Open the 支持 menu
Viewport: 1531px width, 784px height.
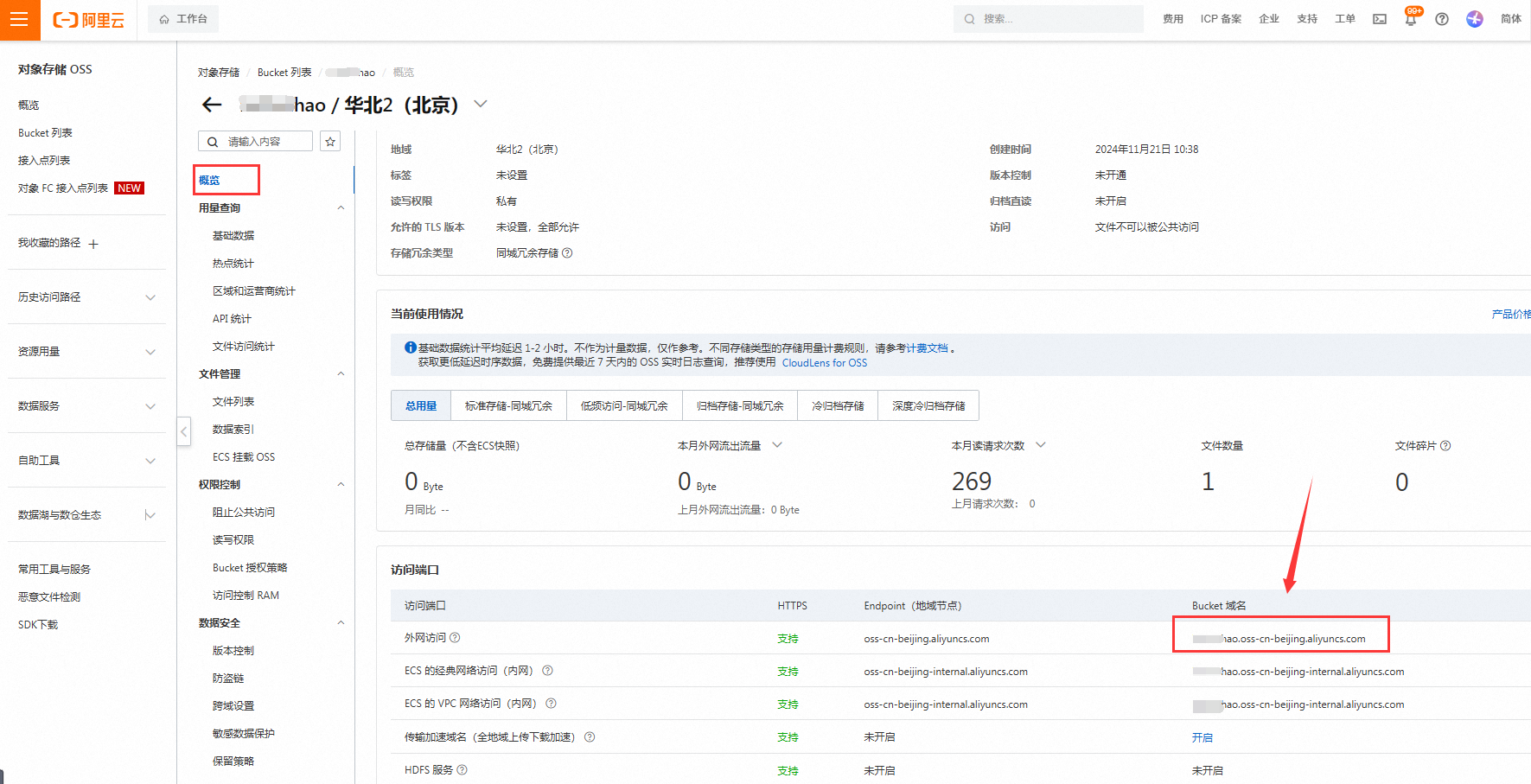[x=1306, y=19]
